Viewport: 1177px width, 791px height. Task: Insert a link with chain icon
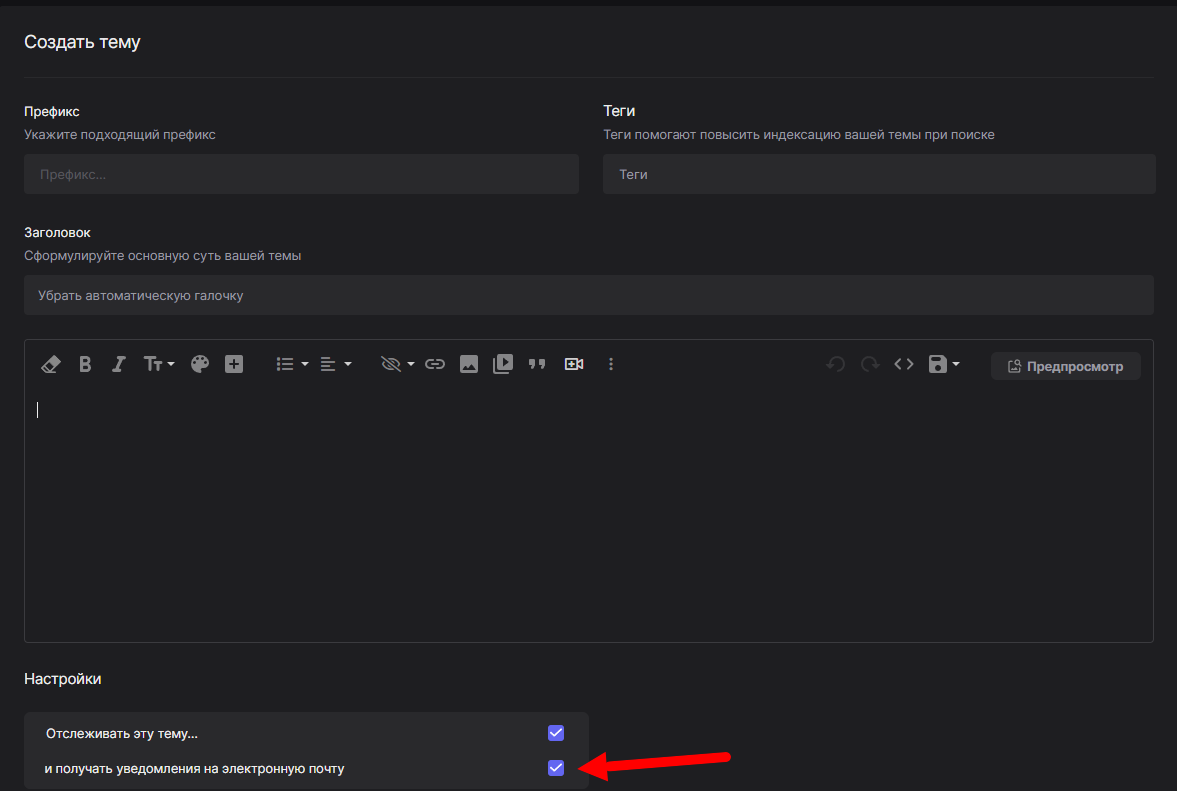pyautogui.click(x=435, y=365)
